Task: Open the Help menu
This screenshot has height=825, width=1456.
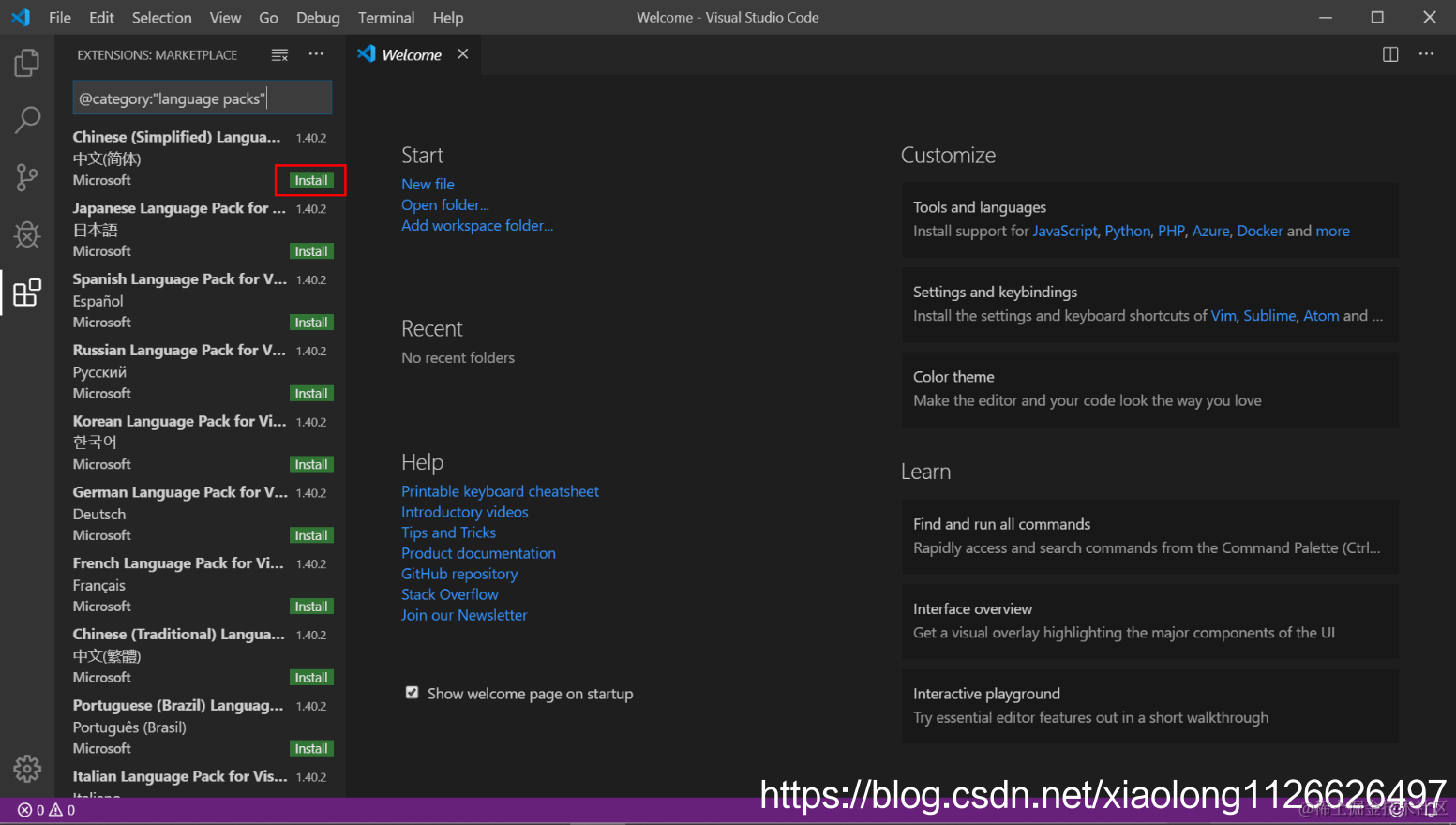Action: click(x=448, y=17)
